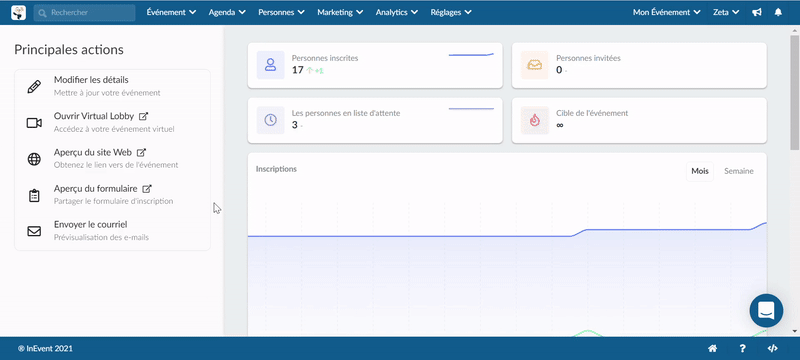The width and height of the screenshot is (800, 360).
Task: Click Prévisualisation des e-mails subtitle
Action: (x=102, y=238)
